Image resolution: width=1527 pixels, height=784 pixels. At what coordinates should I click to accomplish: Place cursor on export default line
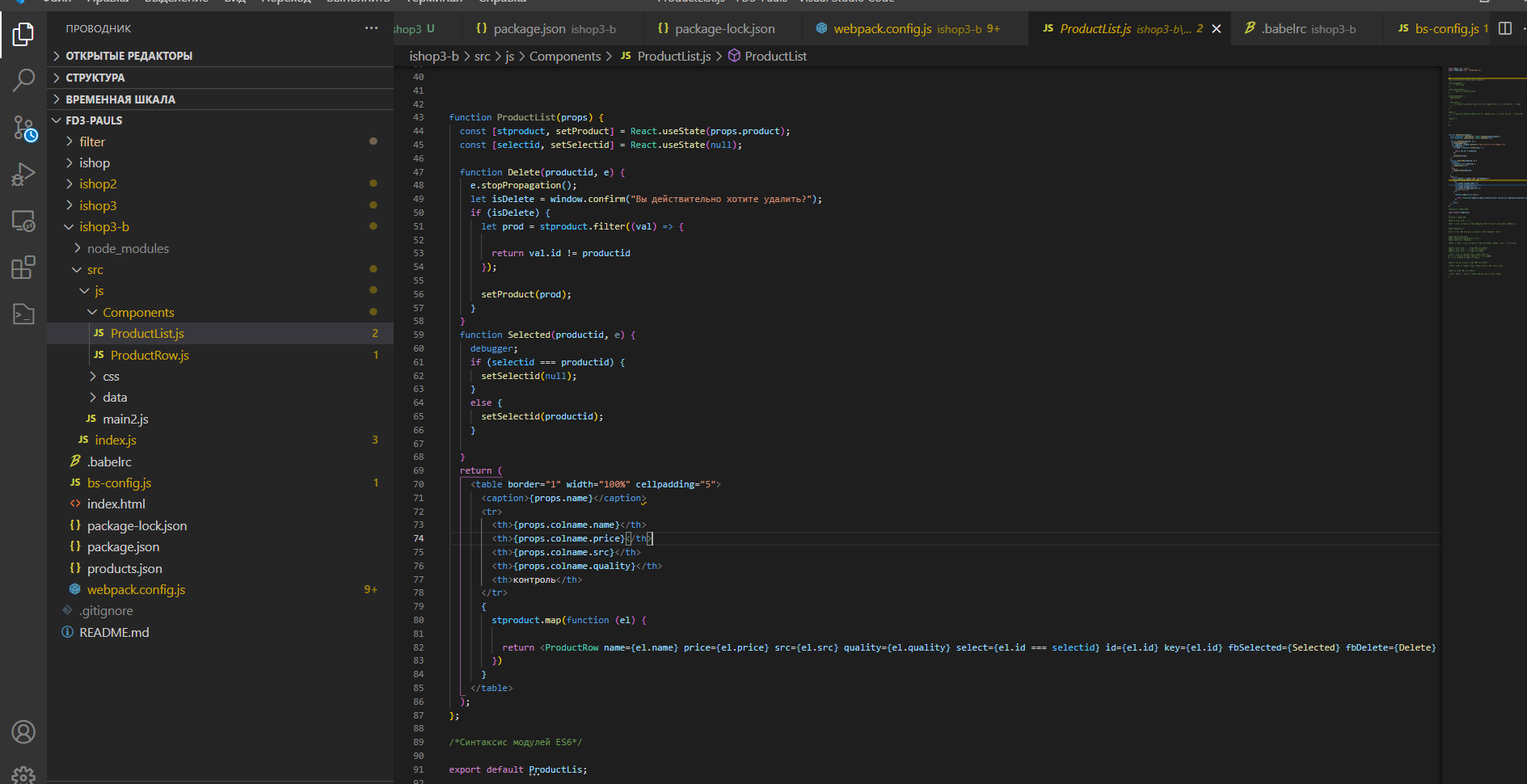point(518,769)
